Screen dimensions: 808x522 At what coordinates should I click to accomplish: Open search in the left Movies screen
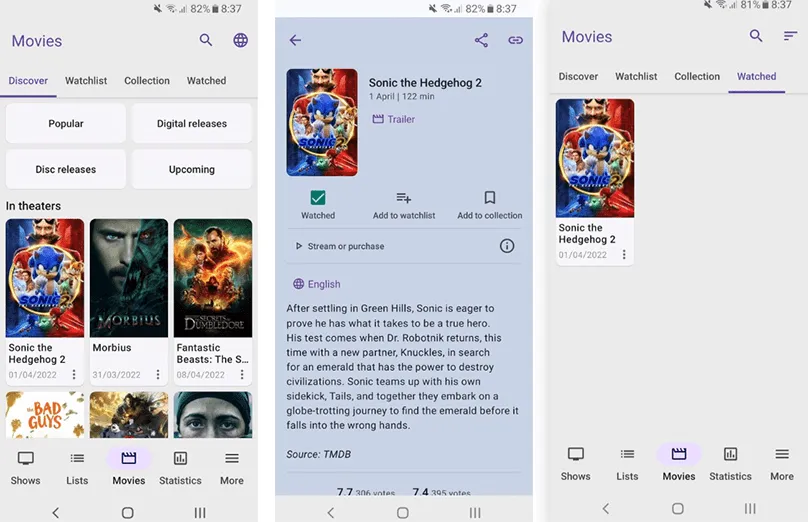point(206,40)
